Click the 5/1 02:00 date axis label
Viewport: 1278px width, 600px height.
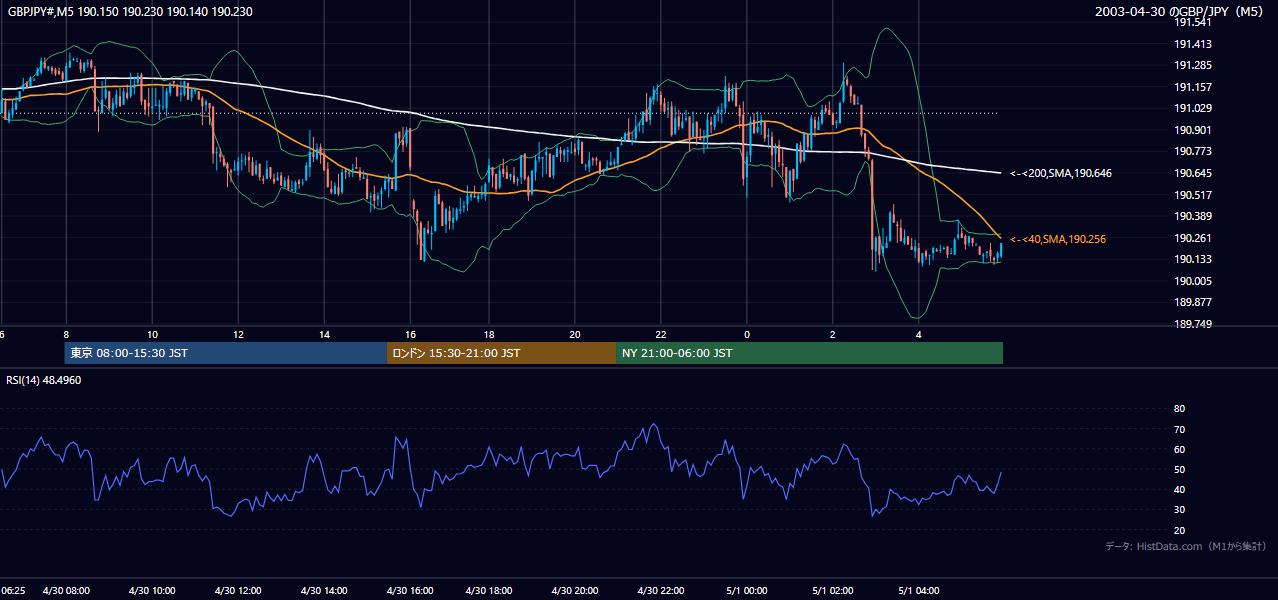pyautogui.click(x=832, y=590)
